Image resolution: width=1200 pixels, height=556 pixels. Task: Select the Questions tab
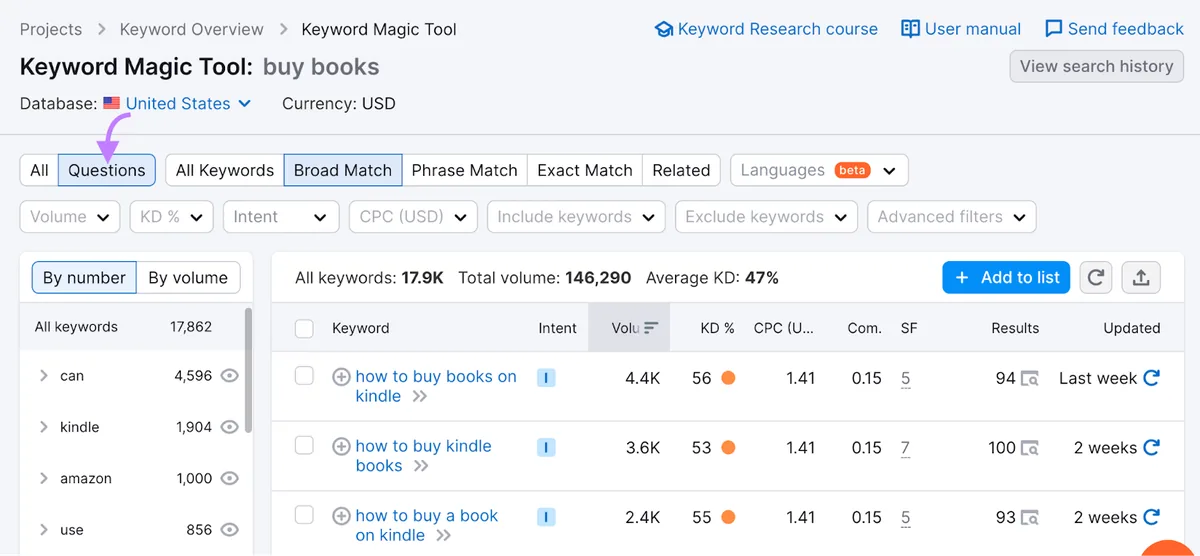(x=107, y=170)
